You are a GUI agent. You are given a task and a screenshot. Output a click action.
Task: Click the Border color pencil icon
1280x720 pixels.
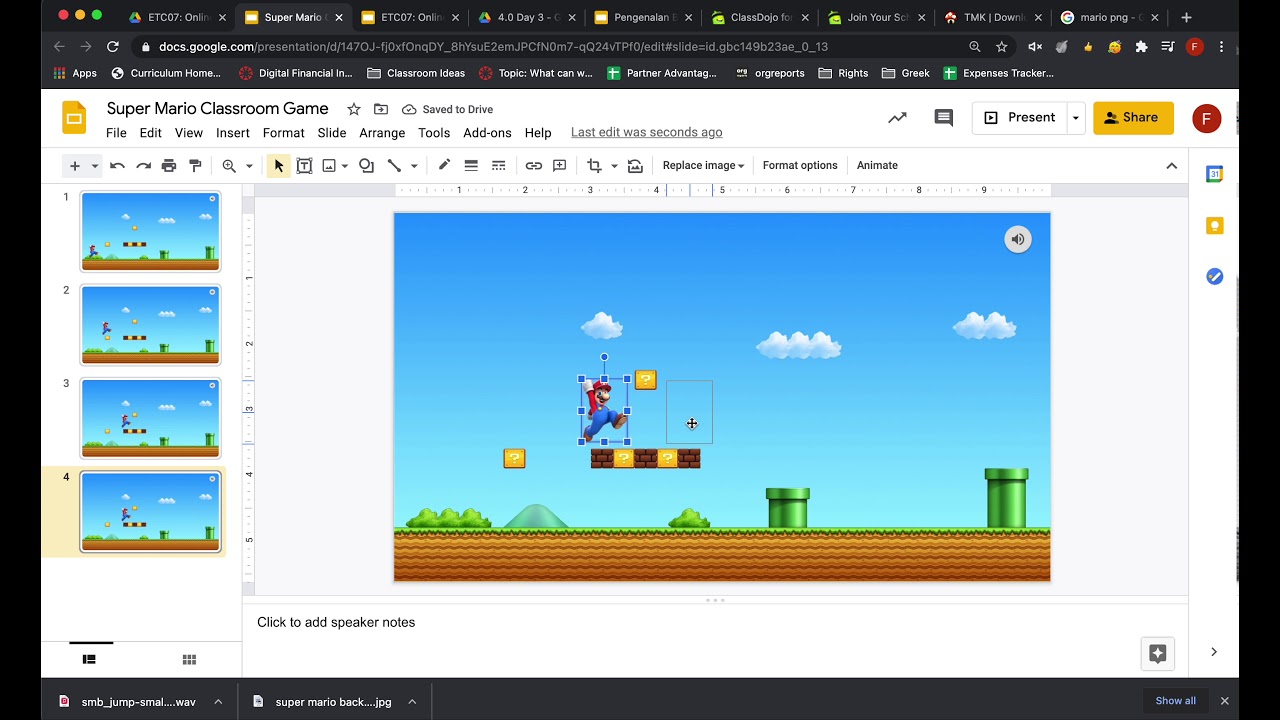(x=444, y=165)
